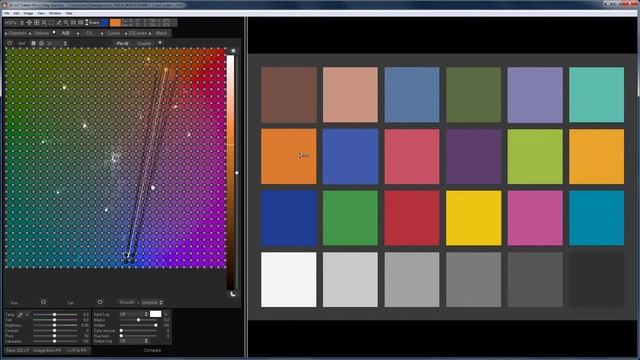Click the polar circle grid icon
Image resolution: width=640 pixels, height=360 pixels.
coord(41,43)
